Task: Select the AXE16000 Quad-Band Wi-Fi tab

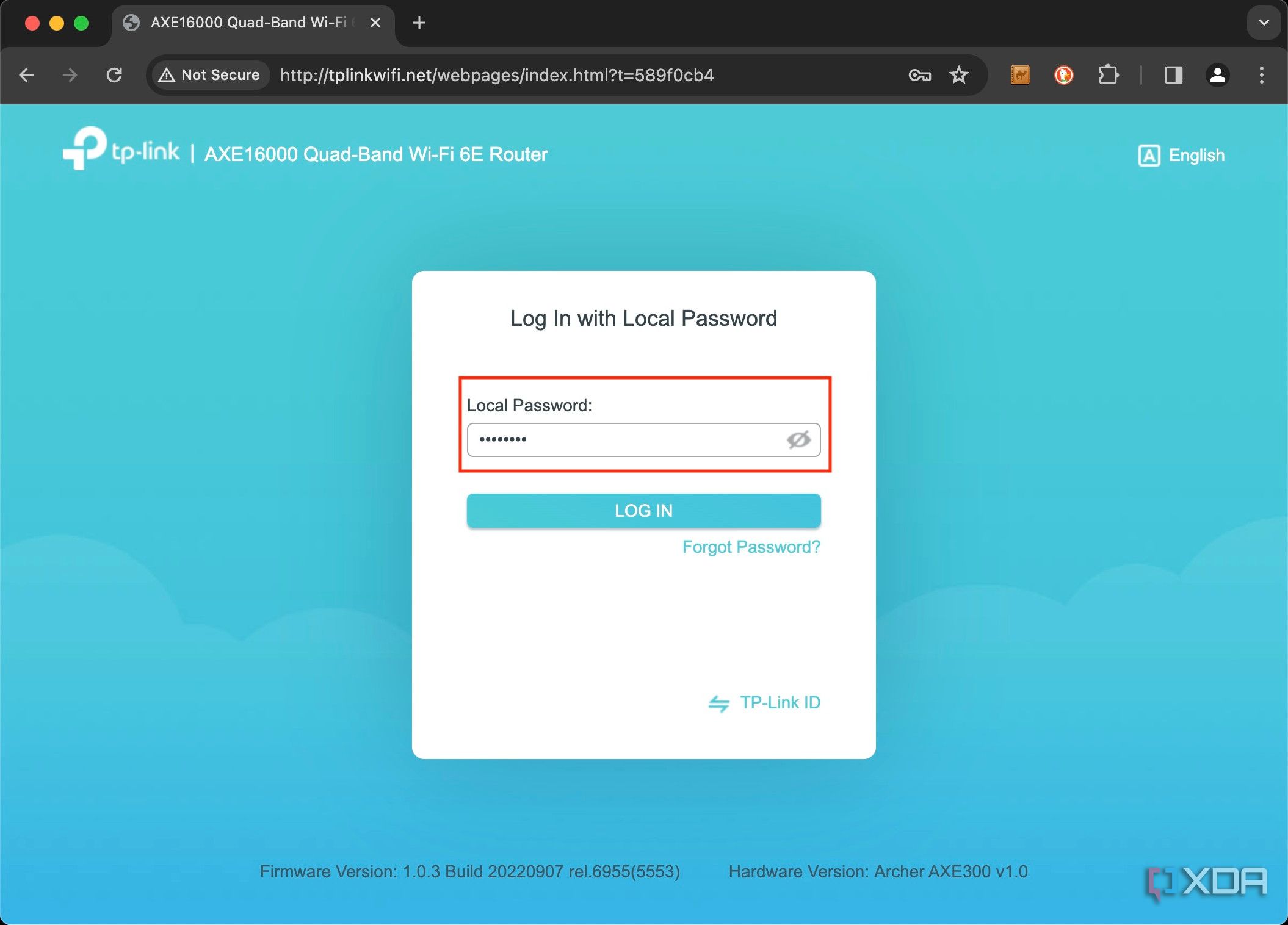Action: (244, 23)
